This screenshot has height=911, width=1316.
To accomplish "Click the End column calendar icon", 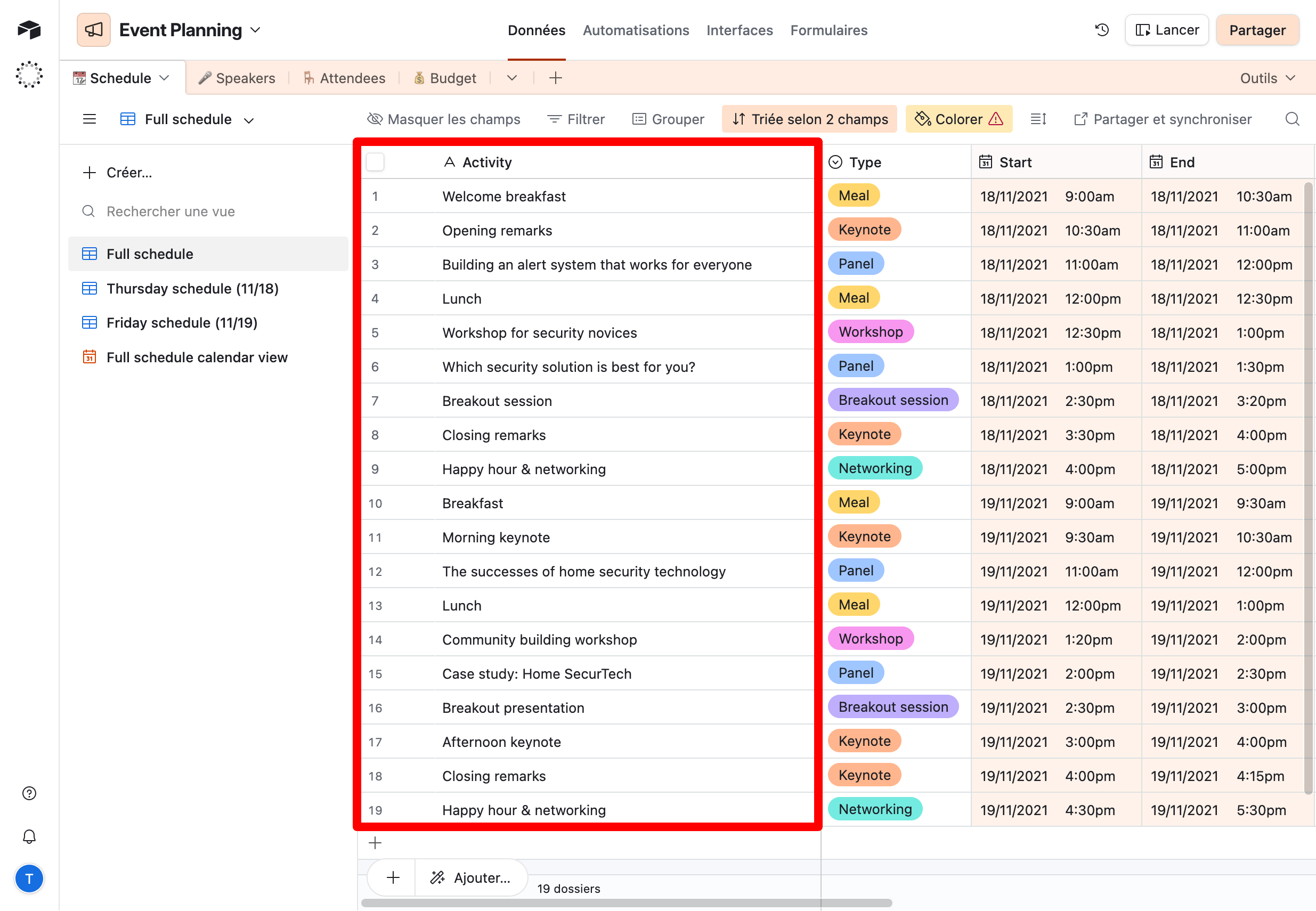I will click(1156, 162).
